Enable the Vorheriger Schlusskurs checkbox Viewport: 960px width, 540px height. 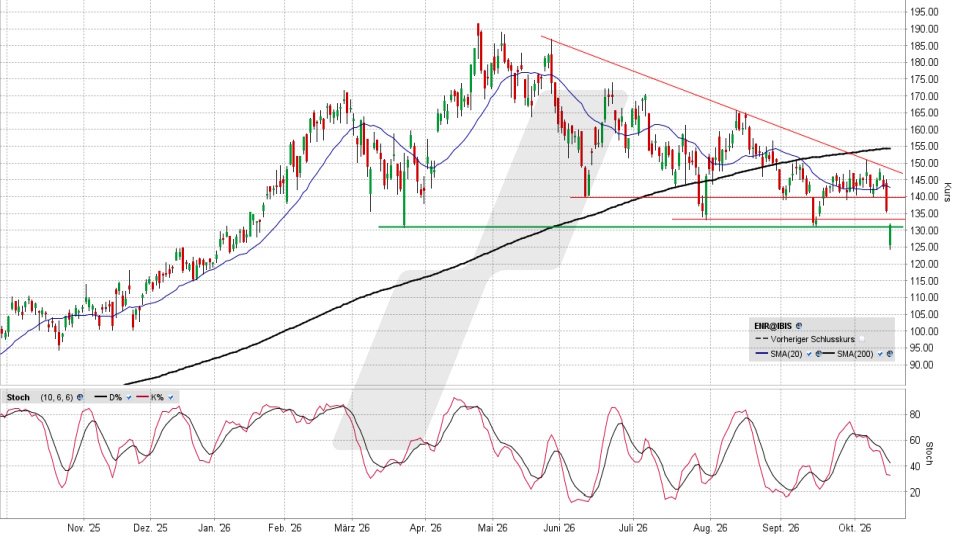click(x=861, y=339)
